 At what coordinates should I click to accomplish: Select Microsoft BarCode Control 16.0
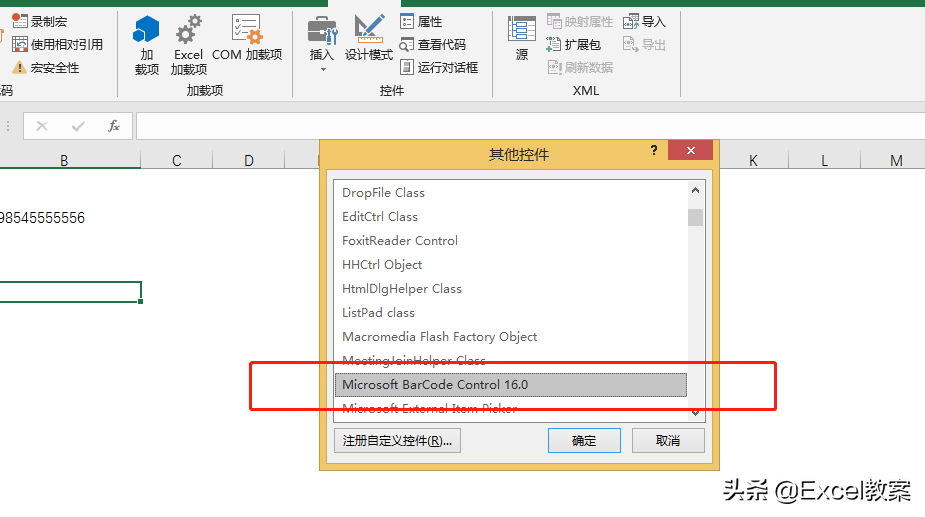coord(511,385)
